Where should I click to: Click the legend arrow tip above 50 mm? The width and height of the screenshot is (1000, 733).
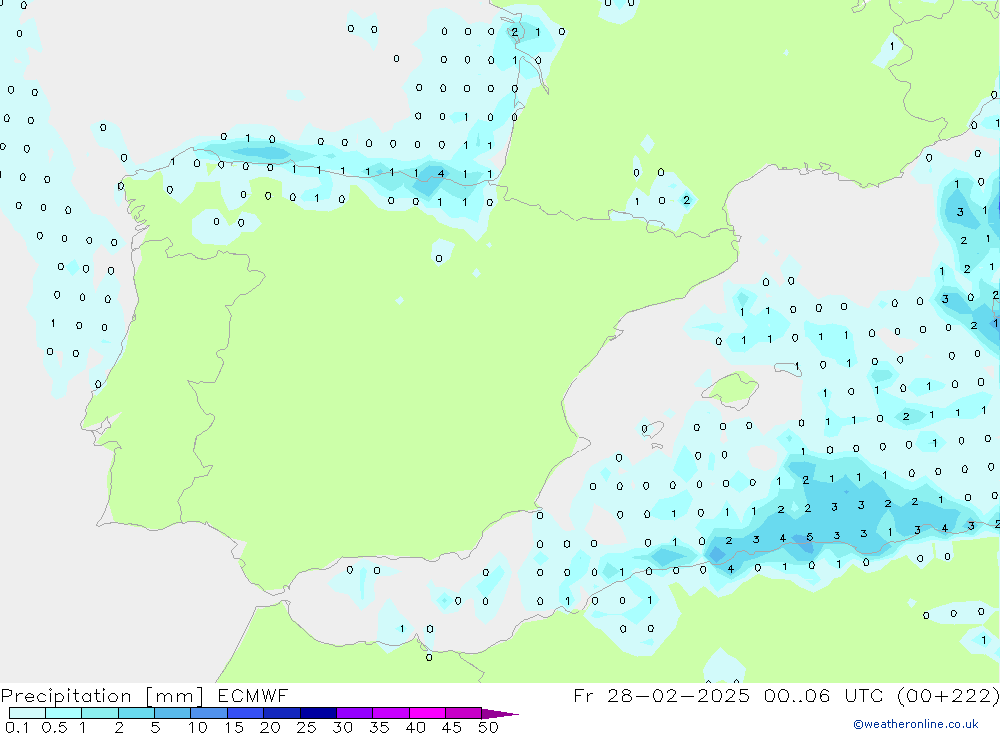pos(499,714)
